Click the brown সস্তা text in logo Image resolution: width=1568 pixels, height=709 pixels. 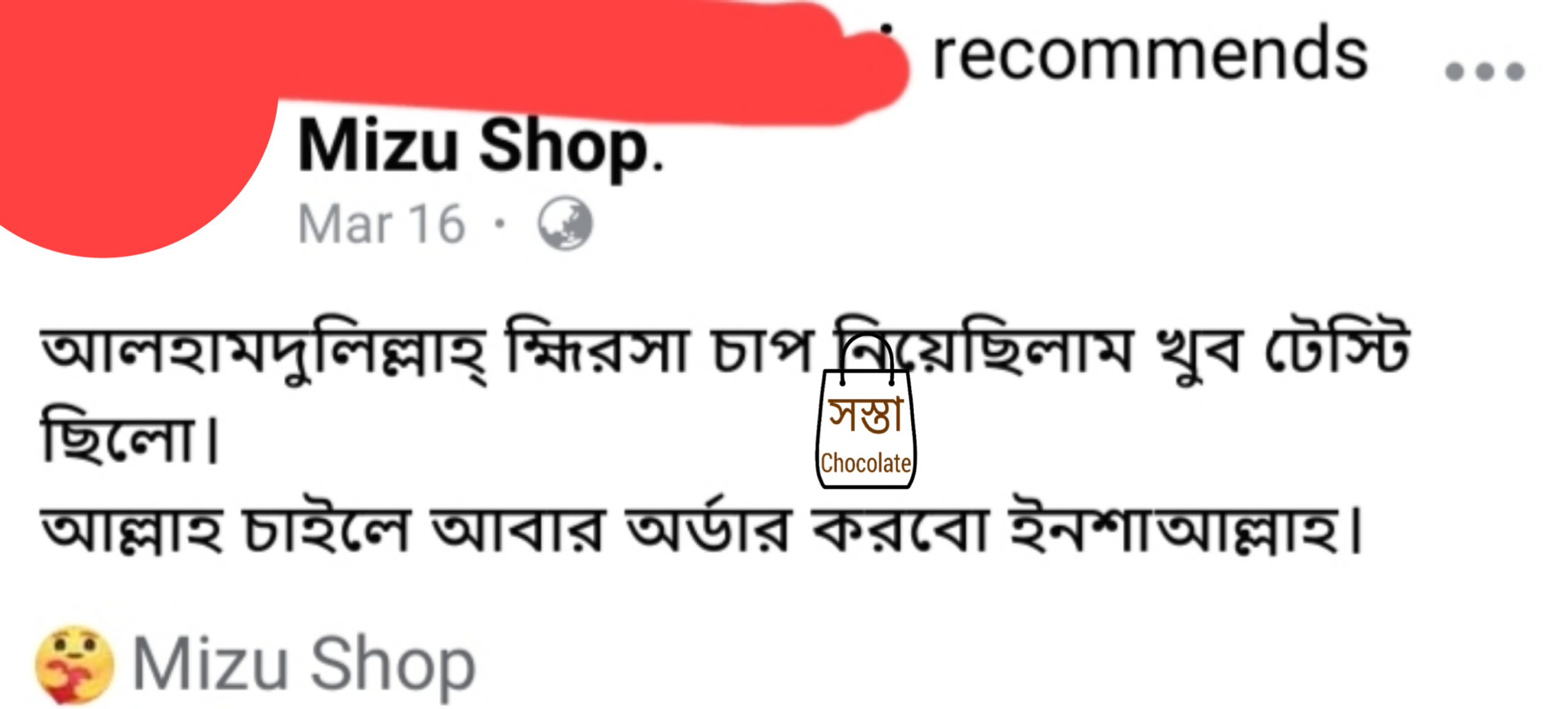coord(866,415)
